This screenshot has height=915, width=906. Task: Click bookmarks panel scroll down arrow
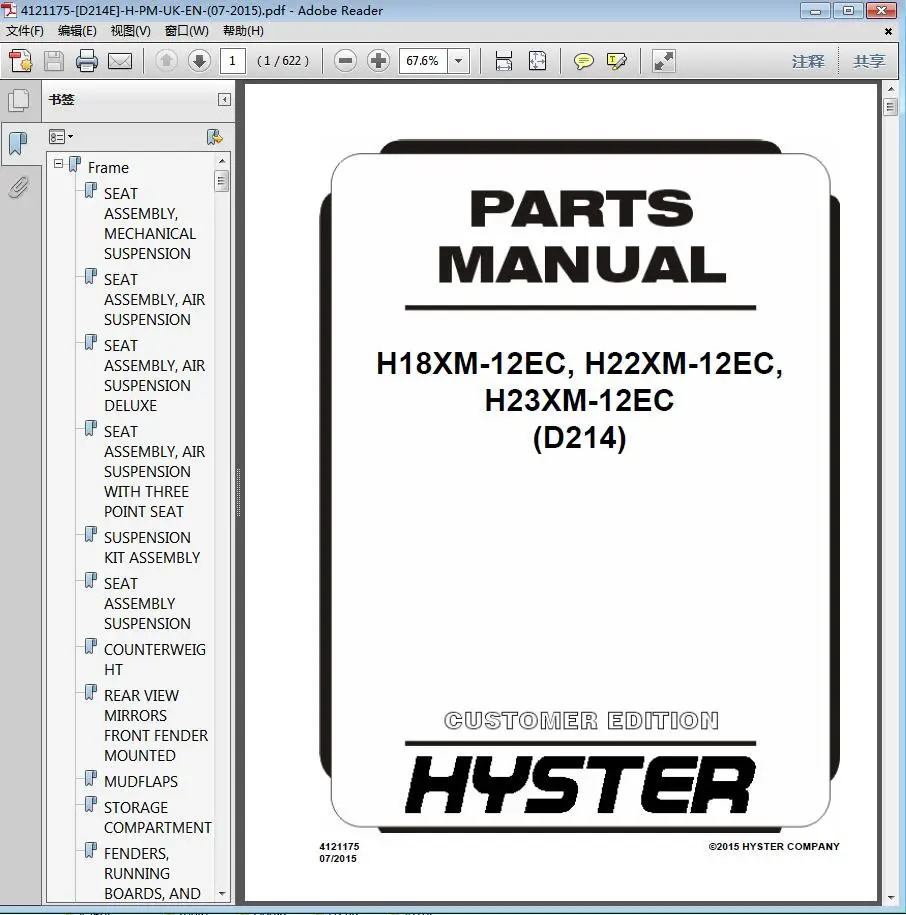222,893
